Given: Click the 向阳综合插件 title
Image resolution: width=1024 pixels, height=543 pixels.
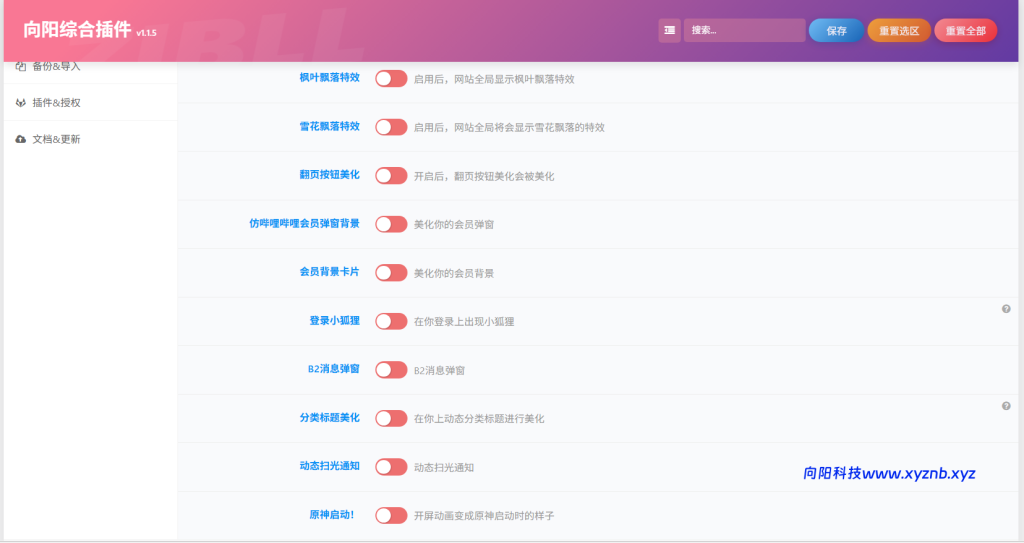Looking at the screenshot, I should pyautogui.click(x=77, y=29).
